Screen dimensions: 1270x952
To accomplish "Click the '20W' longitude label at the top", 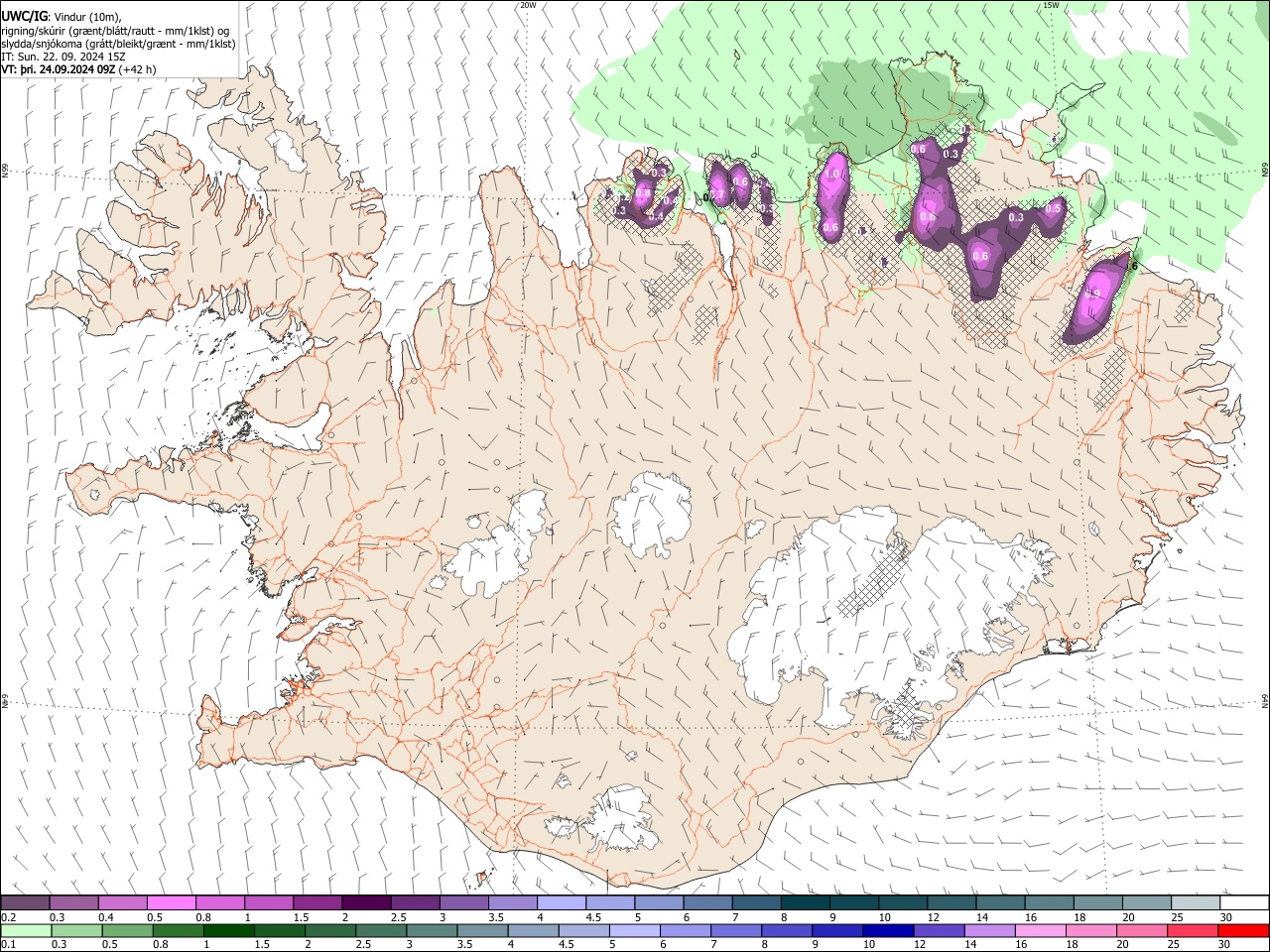I will [x=528, y=5].
